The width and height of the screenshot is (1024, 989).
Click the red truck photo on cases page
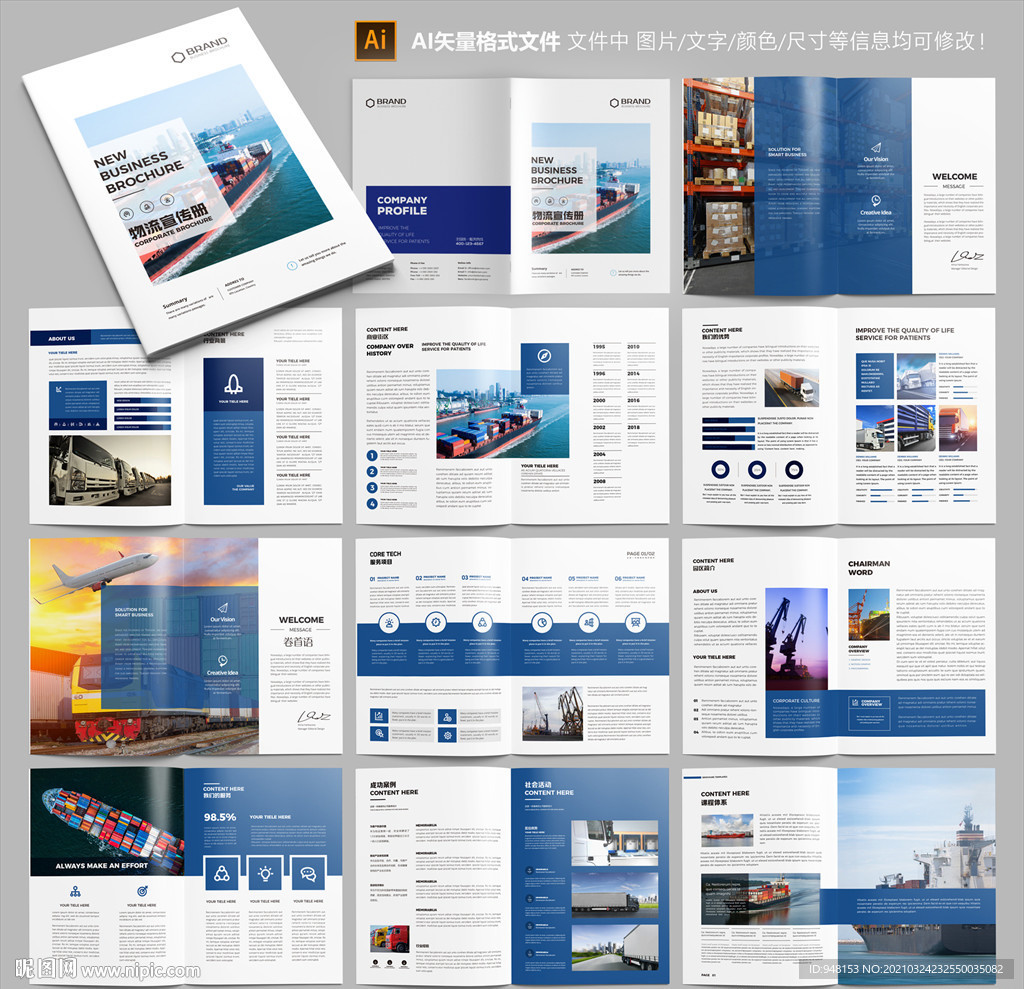click(389, 939)
